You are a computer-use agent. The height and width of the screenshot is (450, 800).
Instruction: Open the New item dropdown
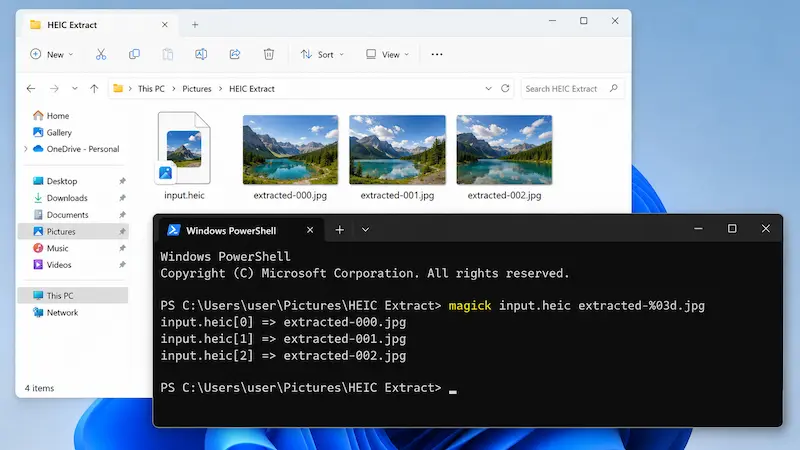(x=52, y=54)
